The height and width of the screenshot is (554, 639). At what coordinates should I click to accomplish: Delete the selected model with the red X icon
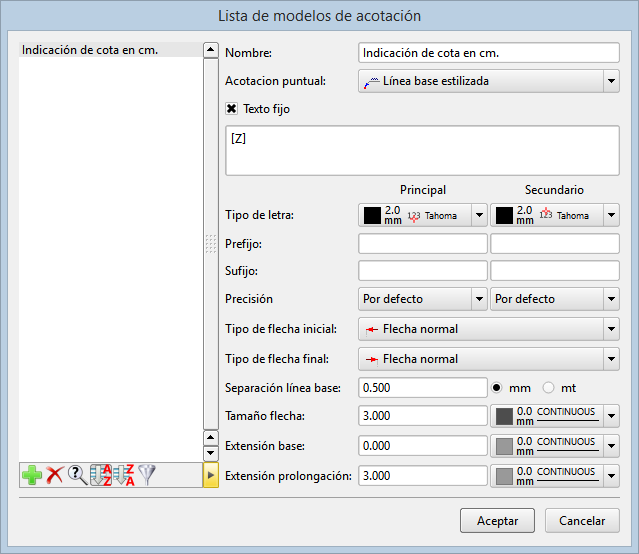click(55, 475)
